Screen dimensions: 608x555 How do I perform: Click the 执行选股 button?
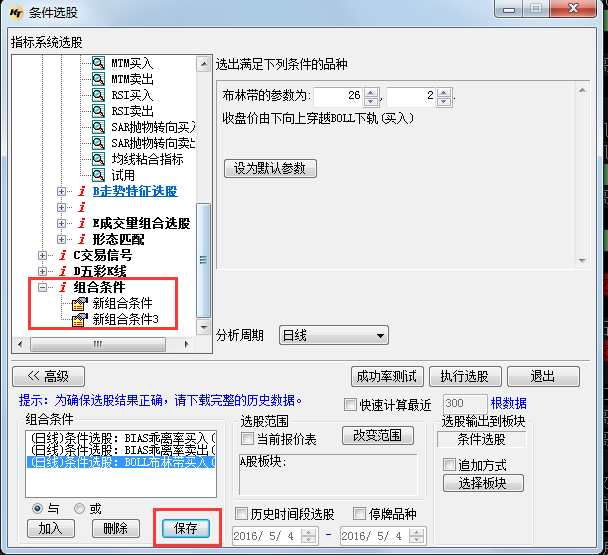coord(464,376)
